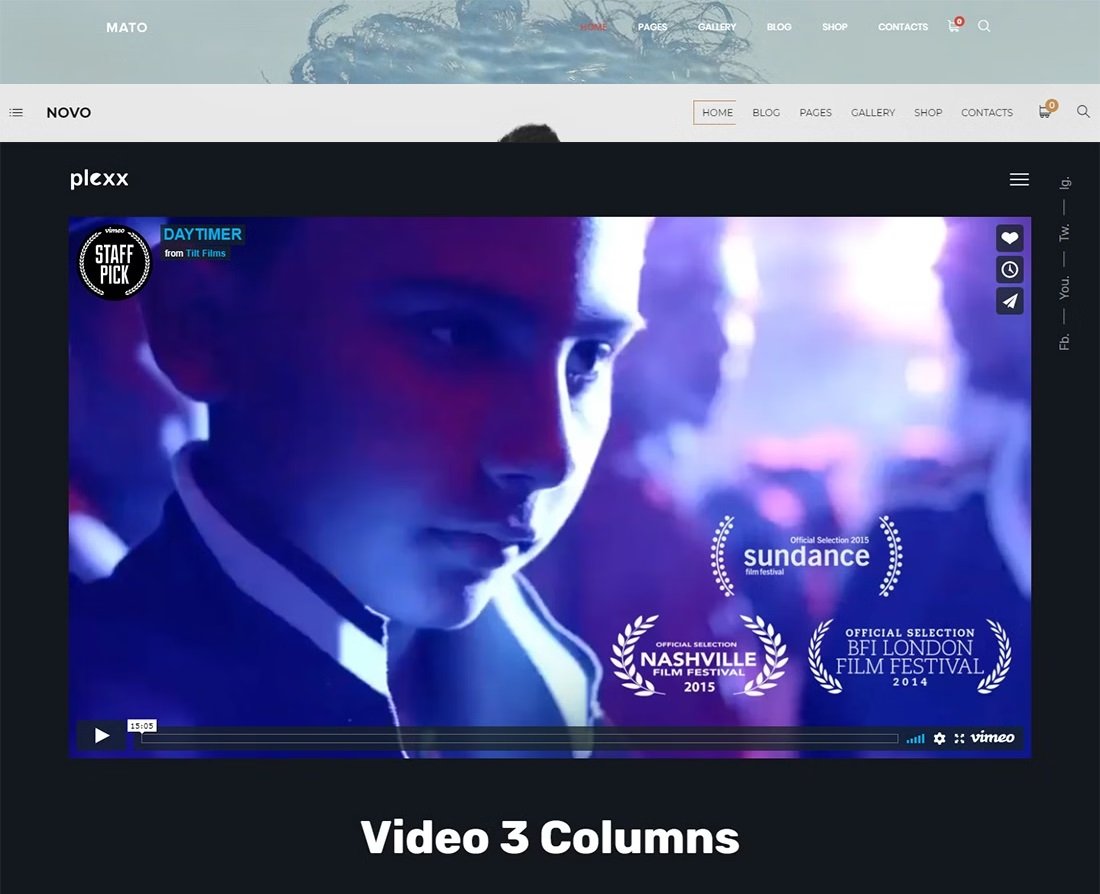Select HOME in the MATO menu
1100x894 pixels.
593,27
